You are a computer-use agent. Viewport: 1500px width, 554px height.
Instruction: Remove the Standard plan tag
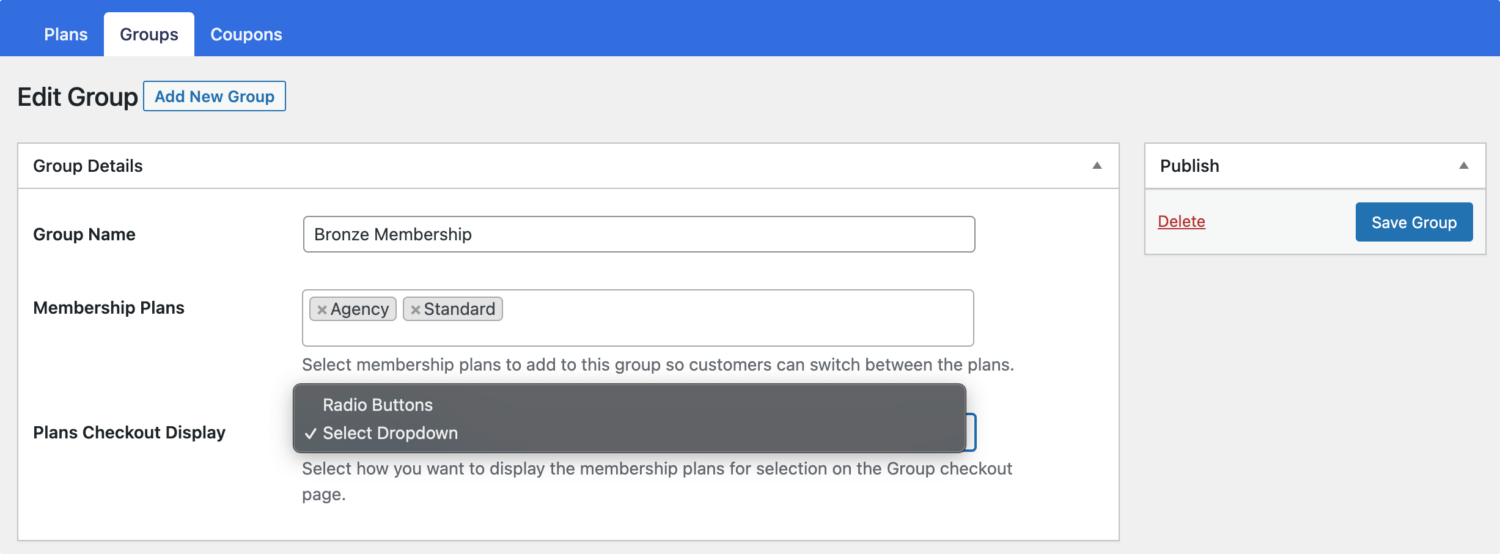click(x=415, y=310)
